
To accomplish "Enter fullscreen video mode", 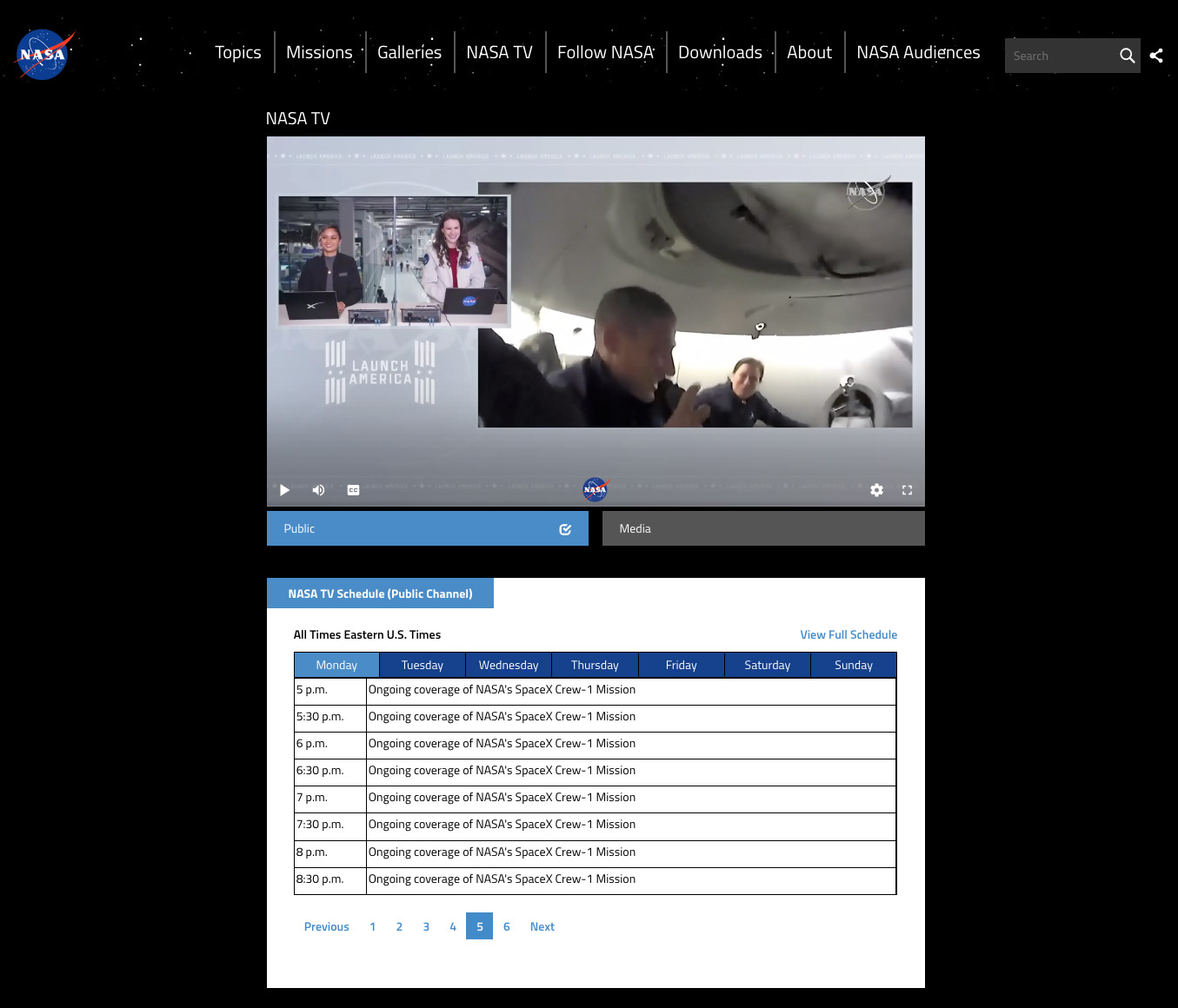I will click(907, 490).
